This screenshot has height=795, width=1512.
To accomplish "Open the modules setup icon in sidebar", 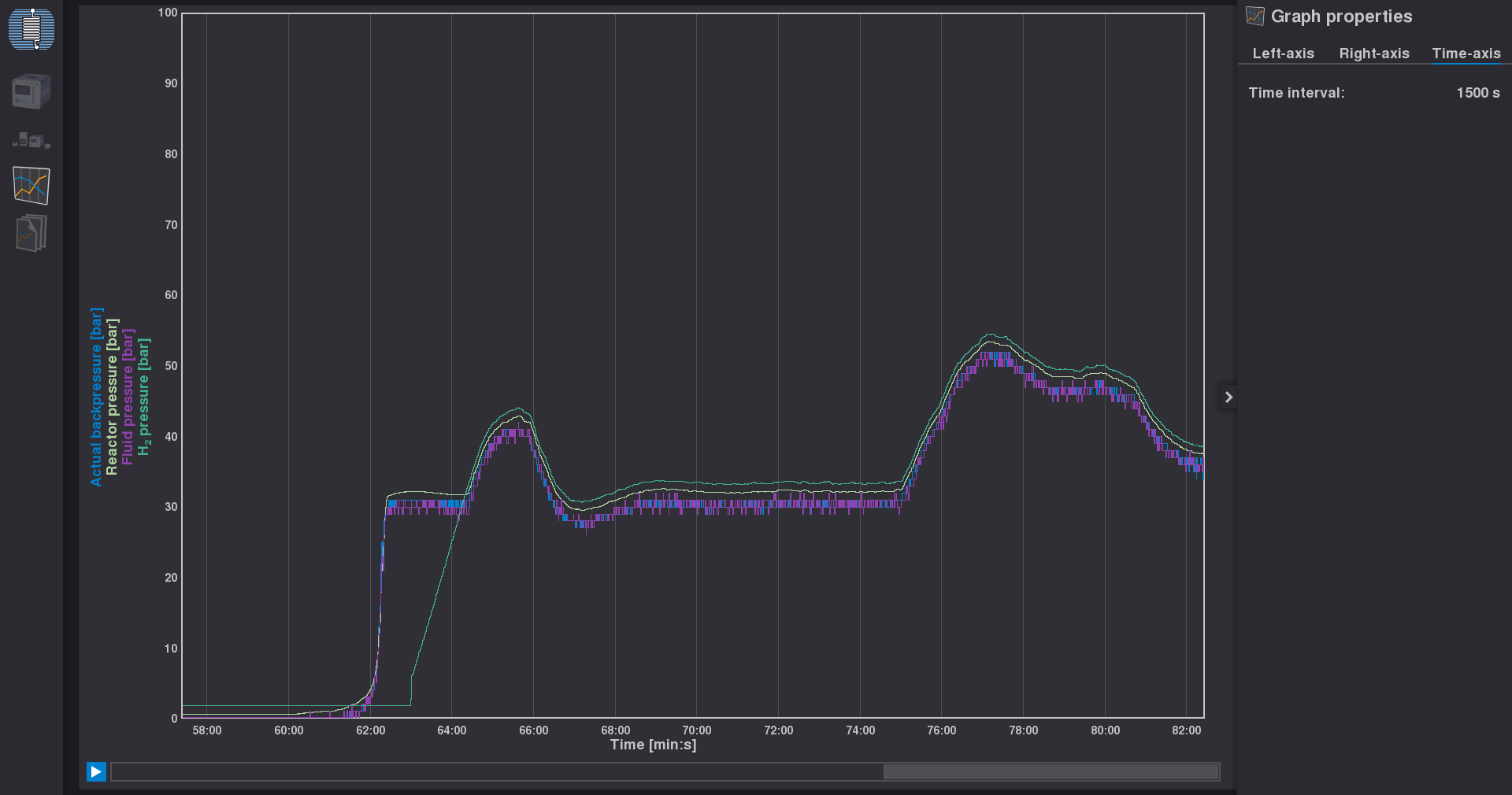I will tap(31, 141).
